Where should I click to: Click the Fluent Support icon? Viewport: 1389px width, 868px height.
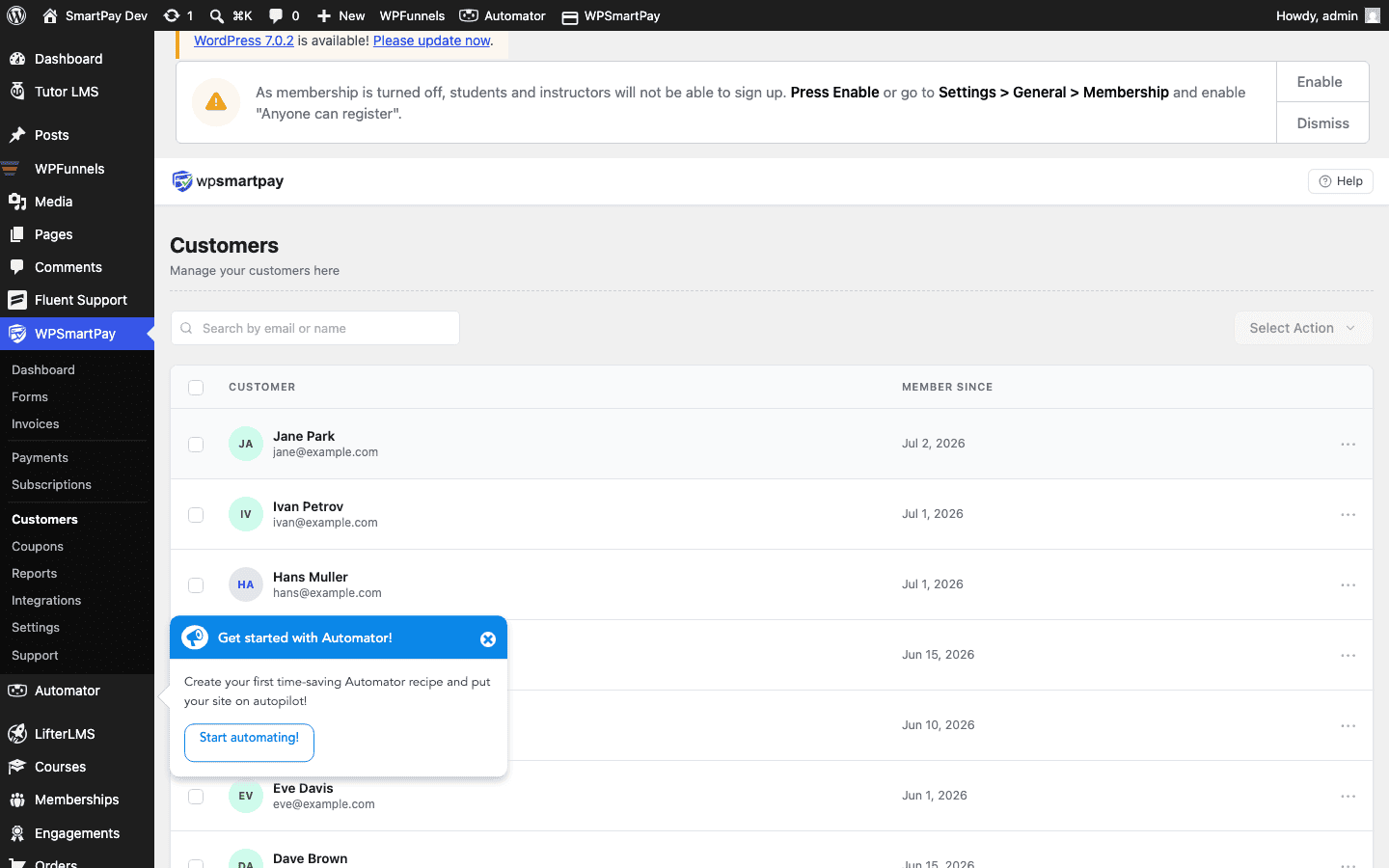coord(17,300)
